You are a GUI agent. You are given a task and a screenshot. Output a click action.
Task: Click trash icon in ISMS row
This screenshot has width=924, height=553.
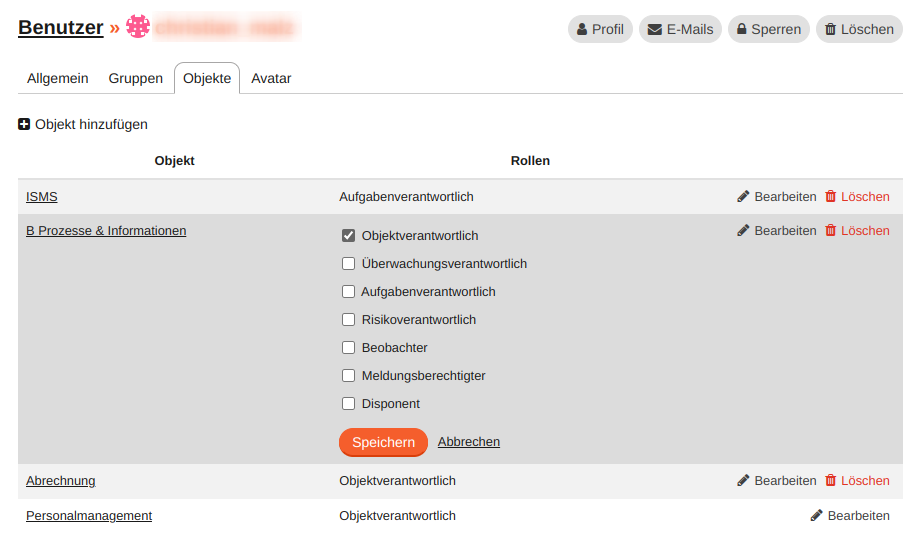click(830, 197)
